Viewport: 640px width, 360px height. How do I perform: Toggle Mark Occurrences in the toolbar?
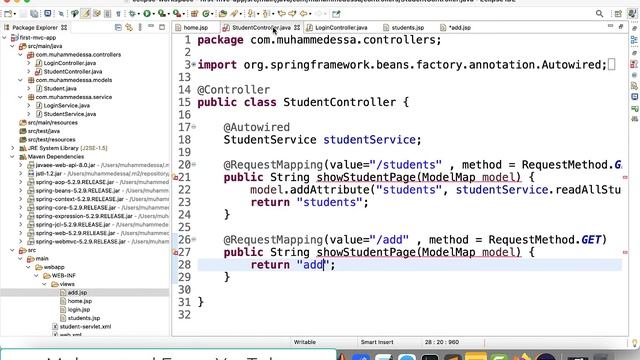pyautogui.click(x=85, y=14)
